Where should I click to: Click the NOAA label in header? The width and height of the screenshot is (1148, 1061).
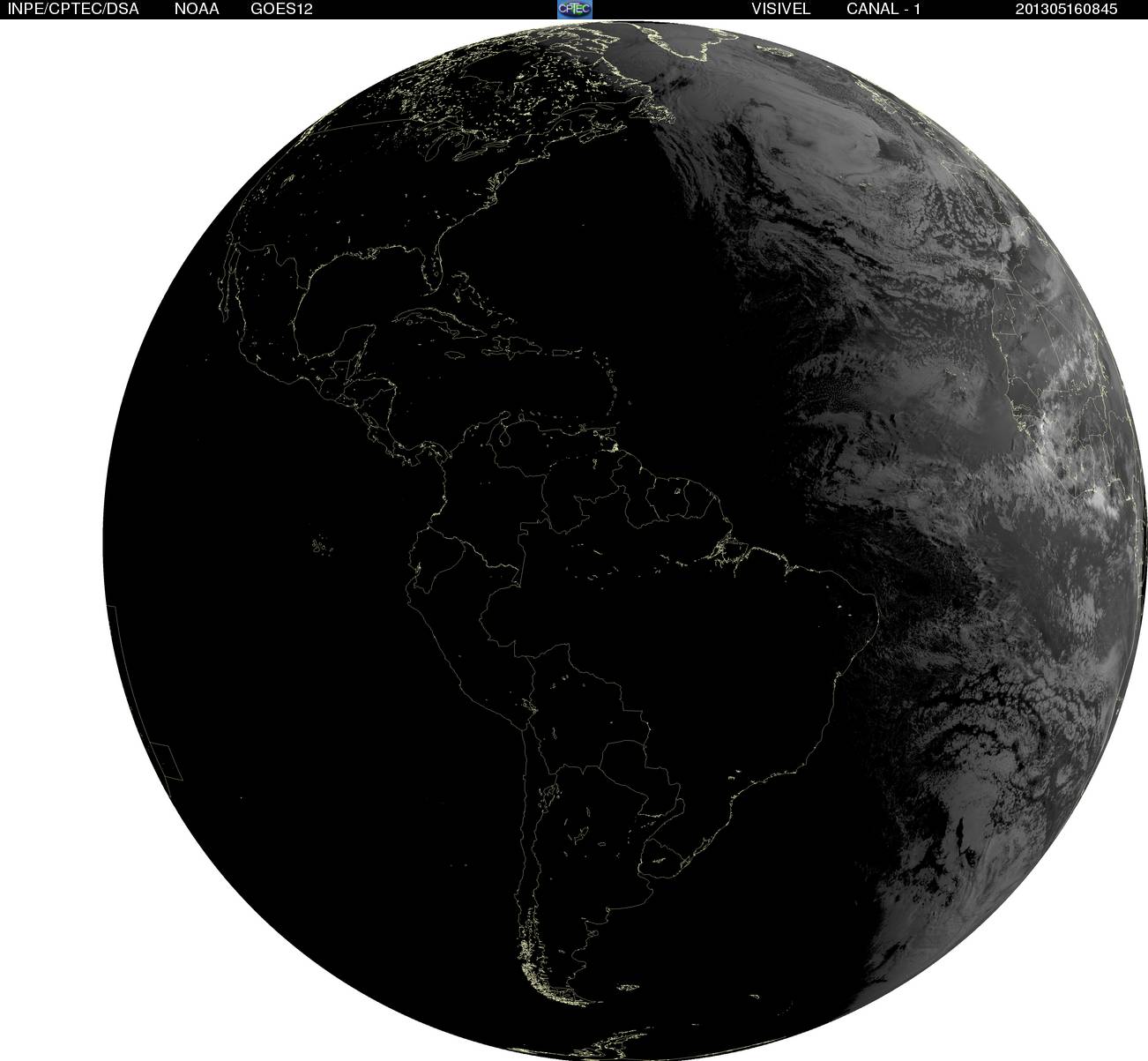click(x=197, y=9)
